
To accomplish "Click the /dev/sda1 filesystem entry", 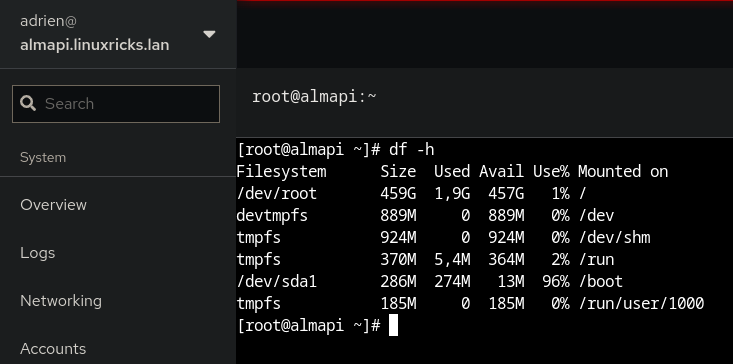I will click(277, 281).
